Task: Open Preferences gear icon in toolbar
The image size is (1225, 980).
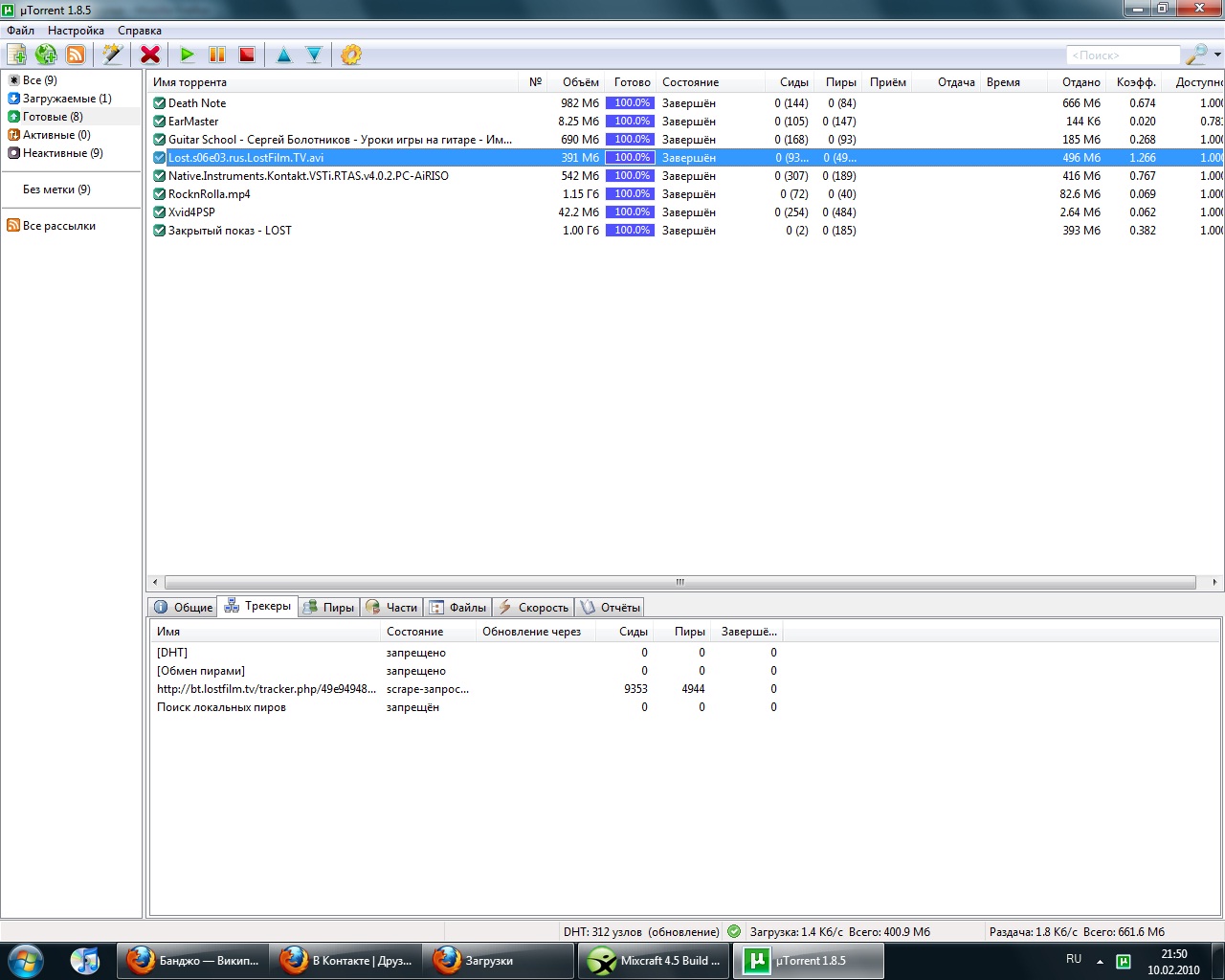Action: [351, 55]
